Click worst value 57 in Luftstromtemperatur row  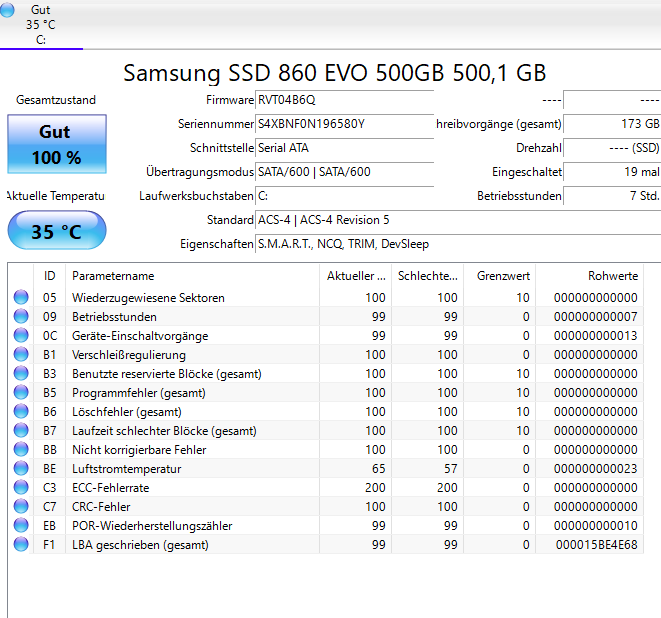coord(451,468)
